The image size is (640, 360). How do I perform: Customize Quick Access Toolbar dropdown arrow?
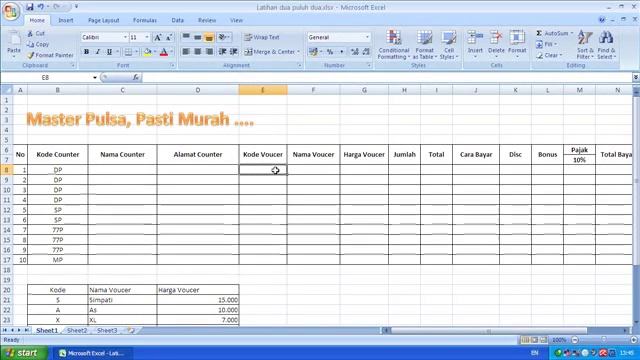[x=76, y=7]
